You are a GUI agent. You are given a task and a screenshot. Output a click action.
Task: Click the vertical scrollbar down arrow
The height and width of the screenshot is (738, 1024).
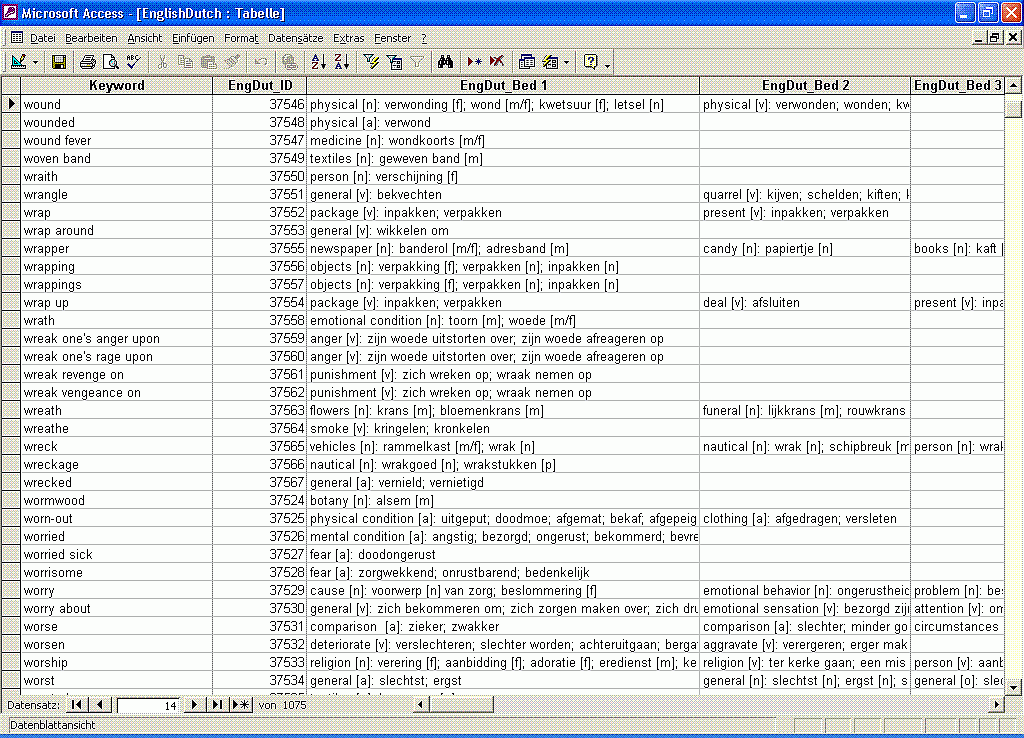(x=1013, y=687)
